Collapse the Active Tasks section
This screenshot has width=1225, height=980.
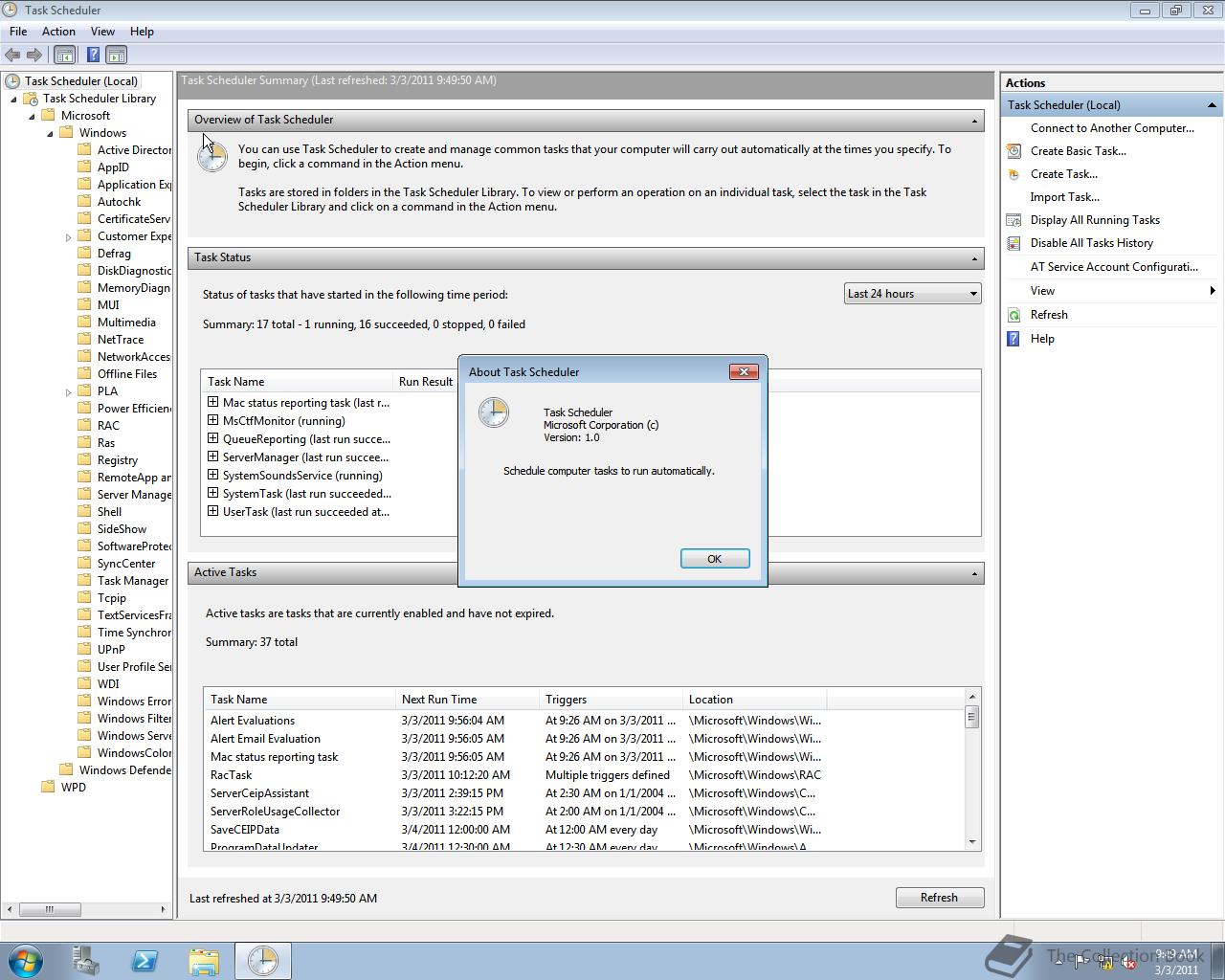pos(974,573)
